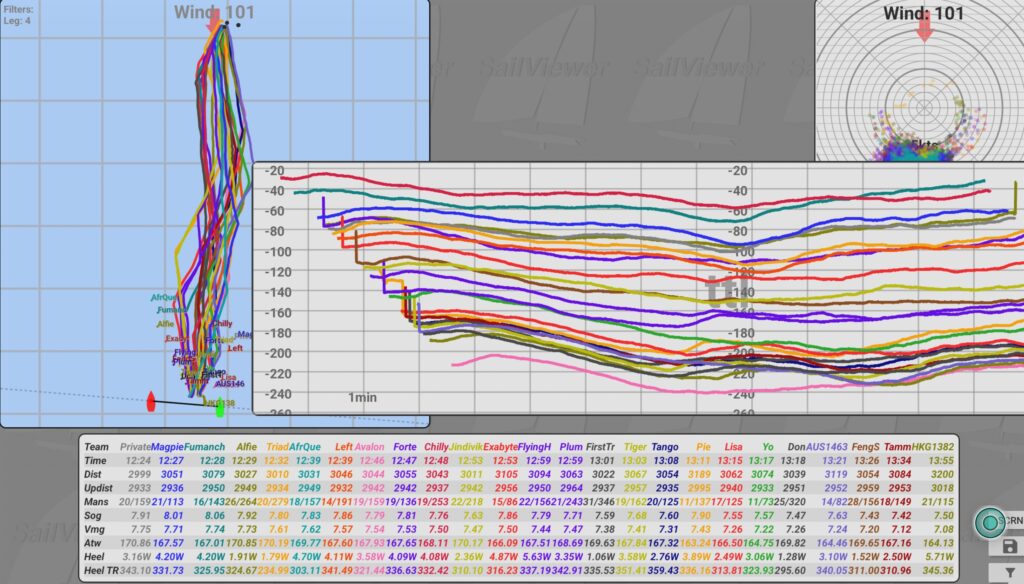Click the Vmg row label
1024x584 pixels.
pos(93,529)
